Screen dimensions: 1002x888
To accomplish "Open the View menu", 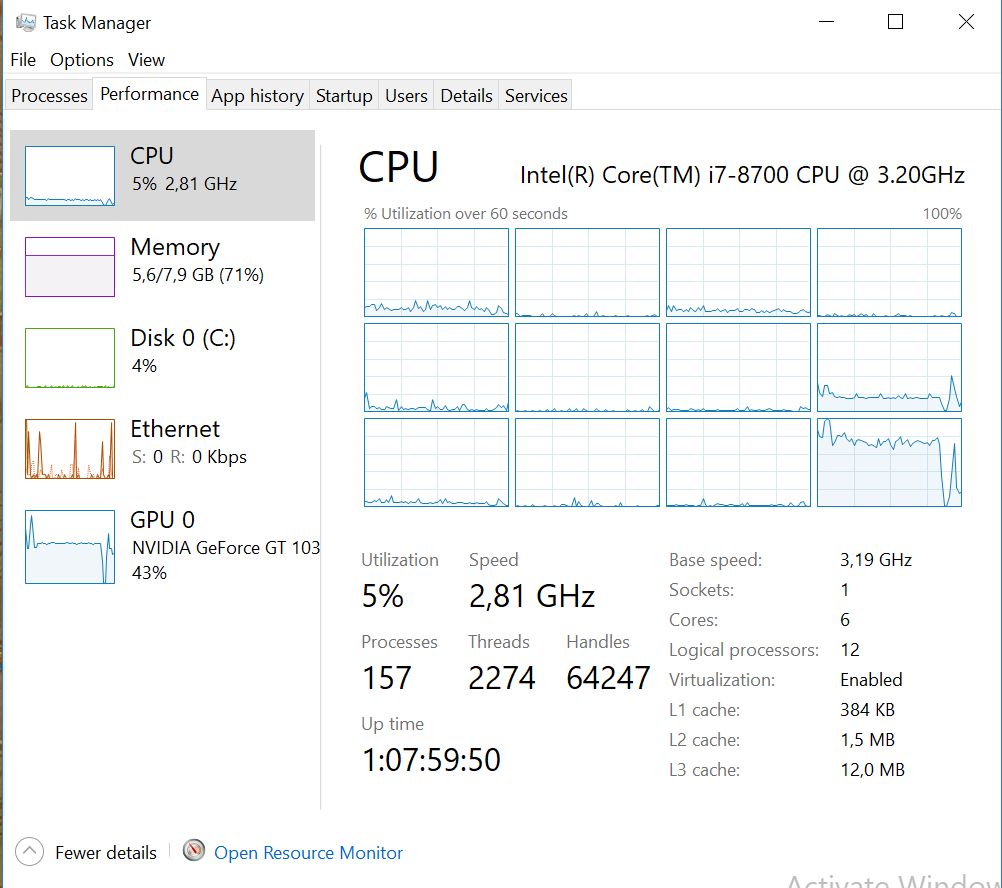I will point(146,60).
